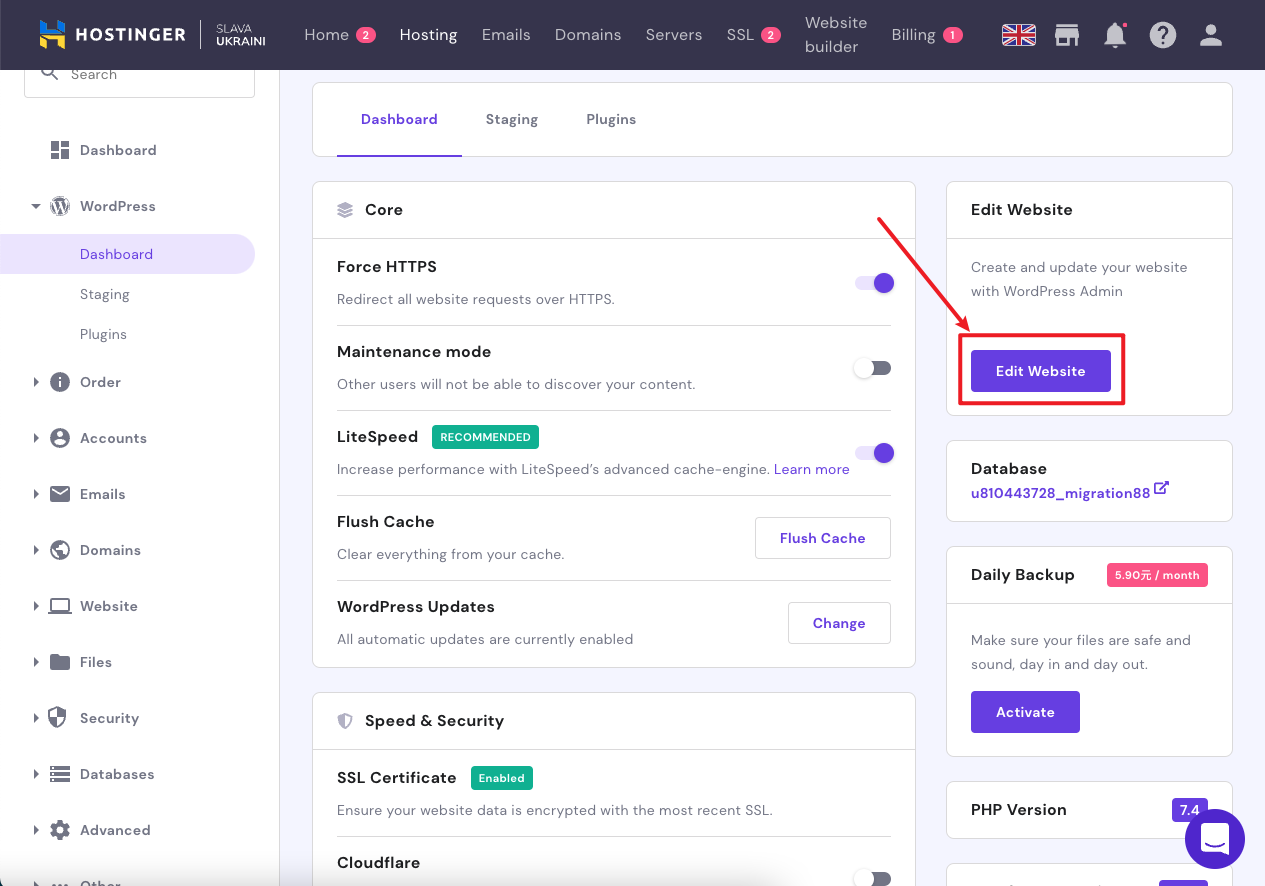Click the Databases storage icon

point(60,774)
